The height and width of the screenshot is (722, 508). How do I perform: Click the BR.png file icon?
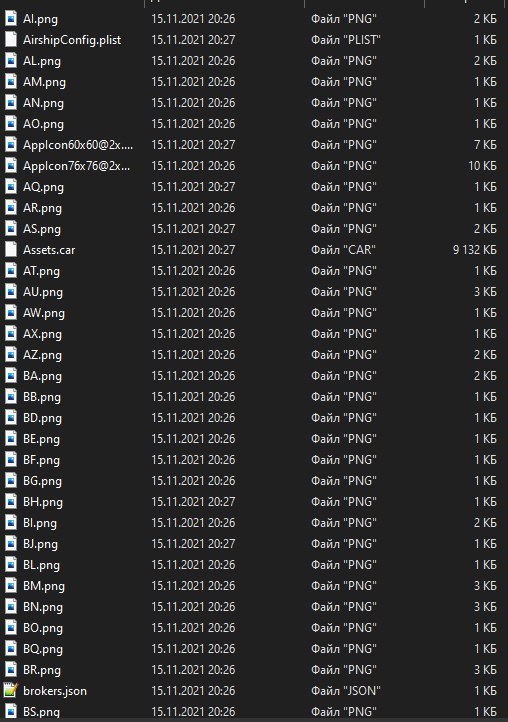point(11,670)
